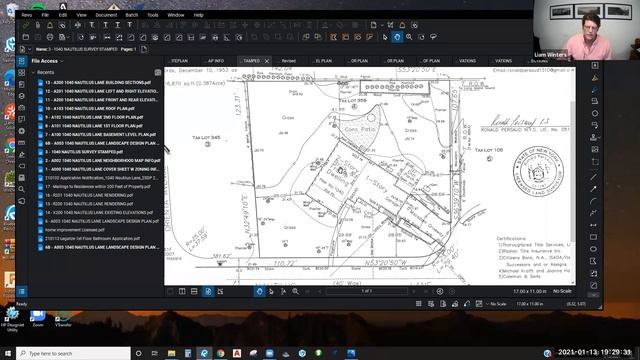Switch to the AP INFO document tab
The image size is (640, 360).
[x=215, y=61]
